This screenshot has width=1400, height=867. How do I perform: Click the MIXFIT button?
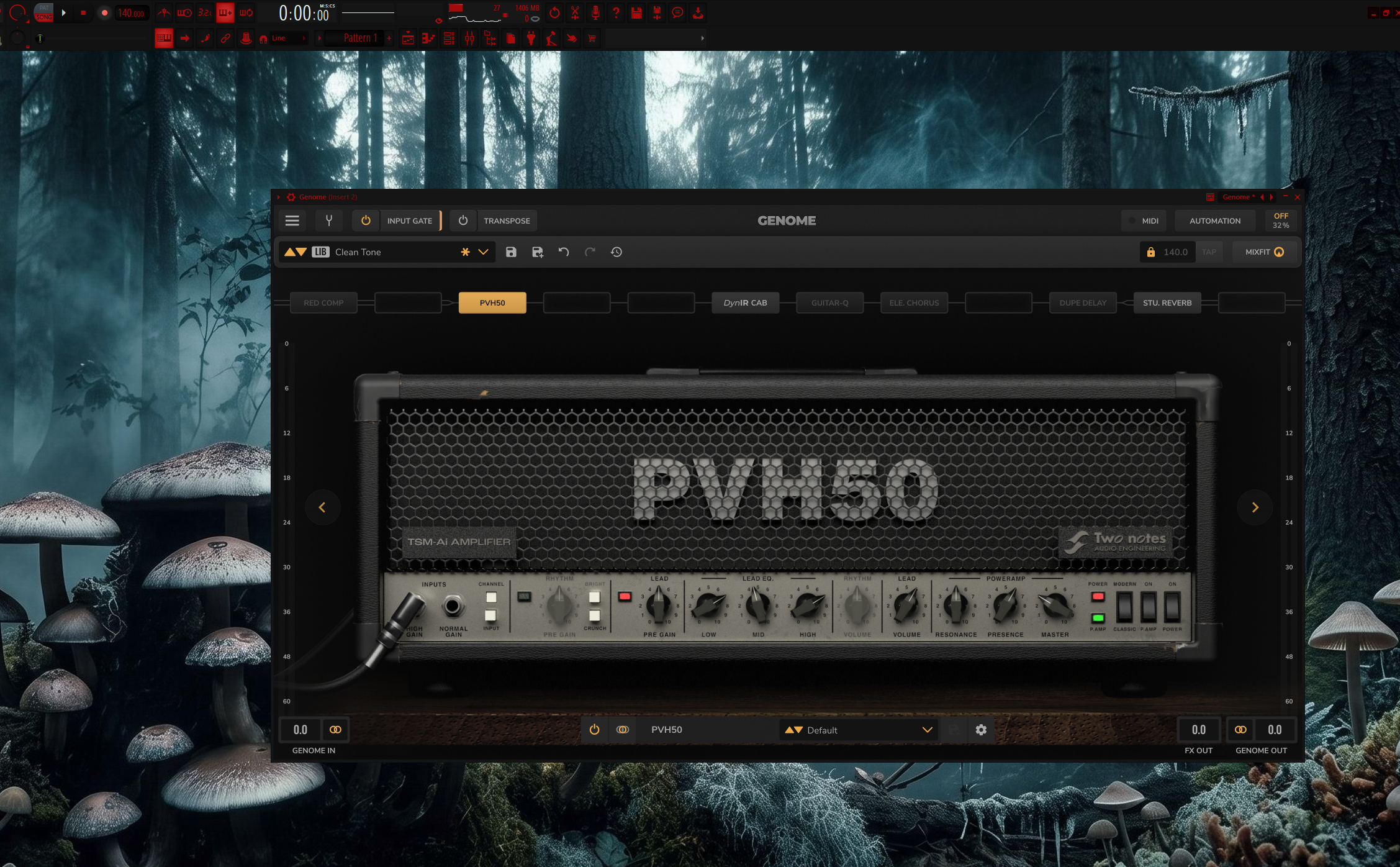coord(1265,252)
